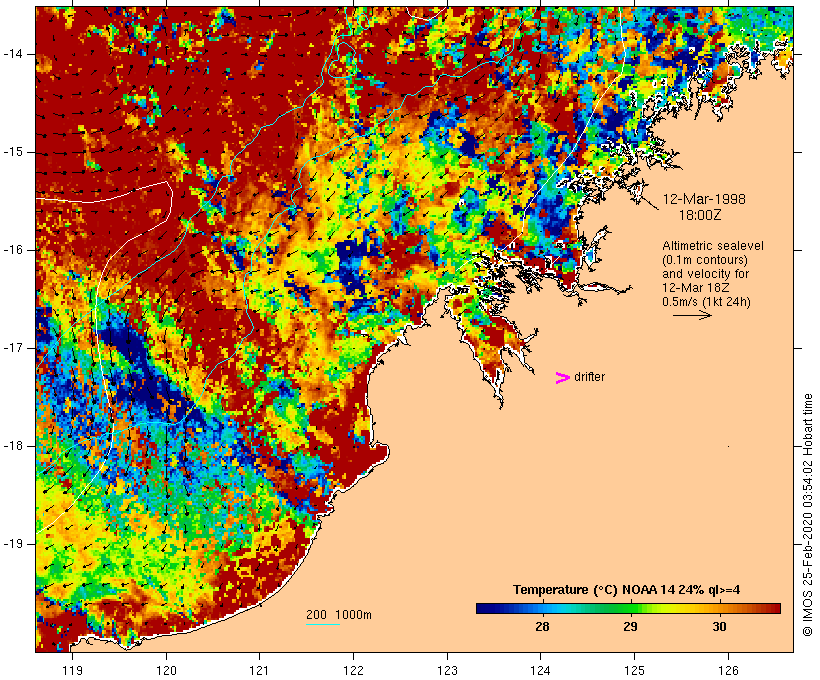Click the cyan isobath legend line sample

[323, 625]
